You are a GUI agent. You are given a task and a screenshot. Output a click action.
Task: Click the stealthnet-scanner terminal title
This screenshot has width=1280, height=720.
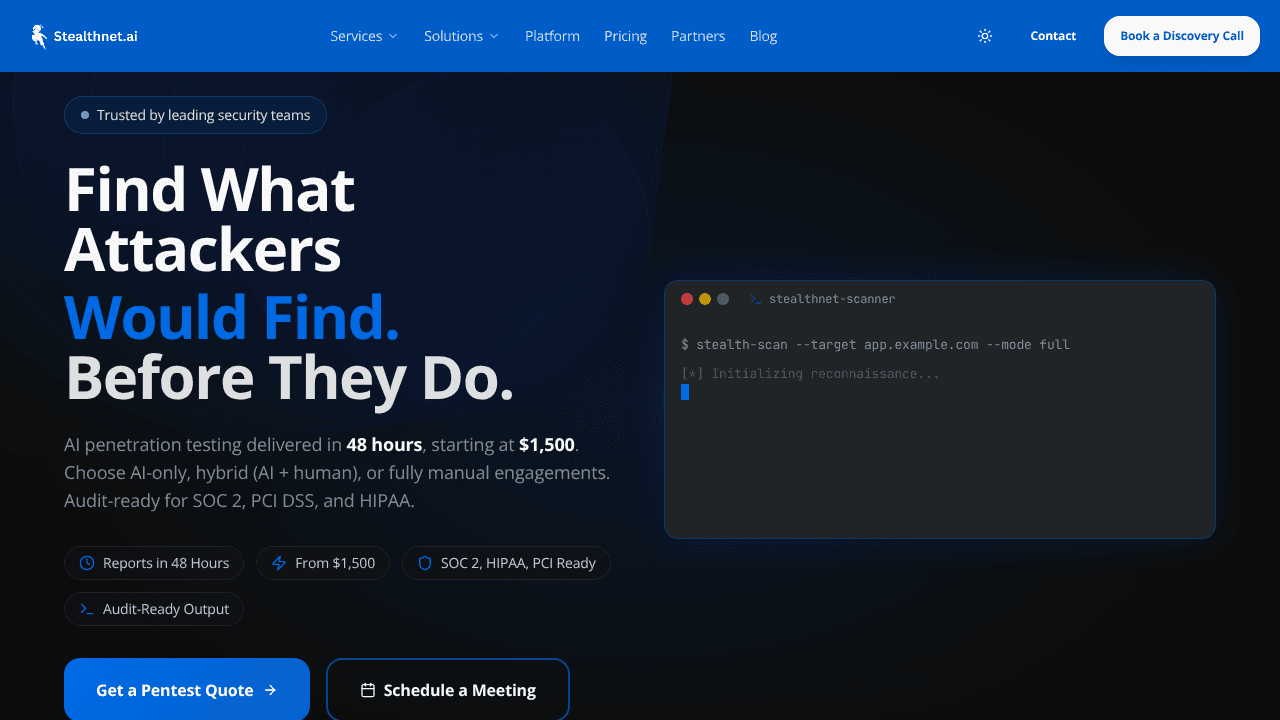click(832, 299)
